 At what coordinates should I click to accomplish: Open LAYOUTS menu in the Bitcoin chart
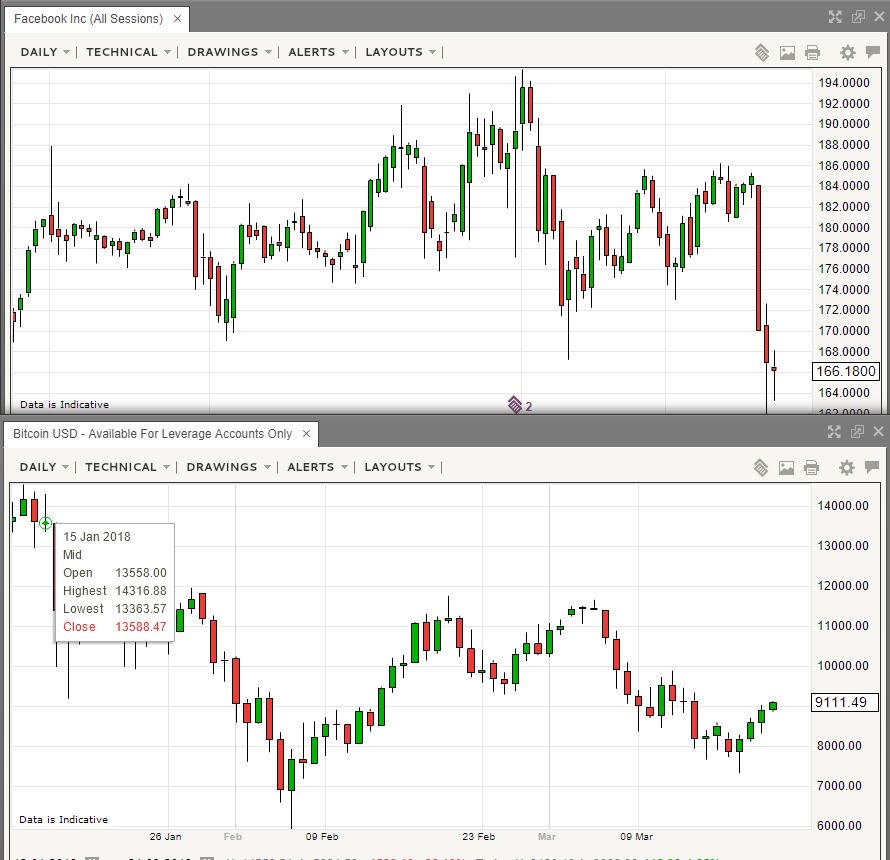pos(399,467)
